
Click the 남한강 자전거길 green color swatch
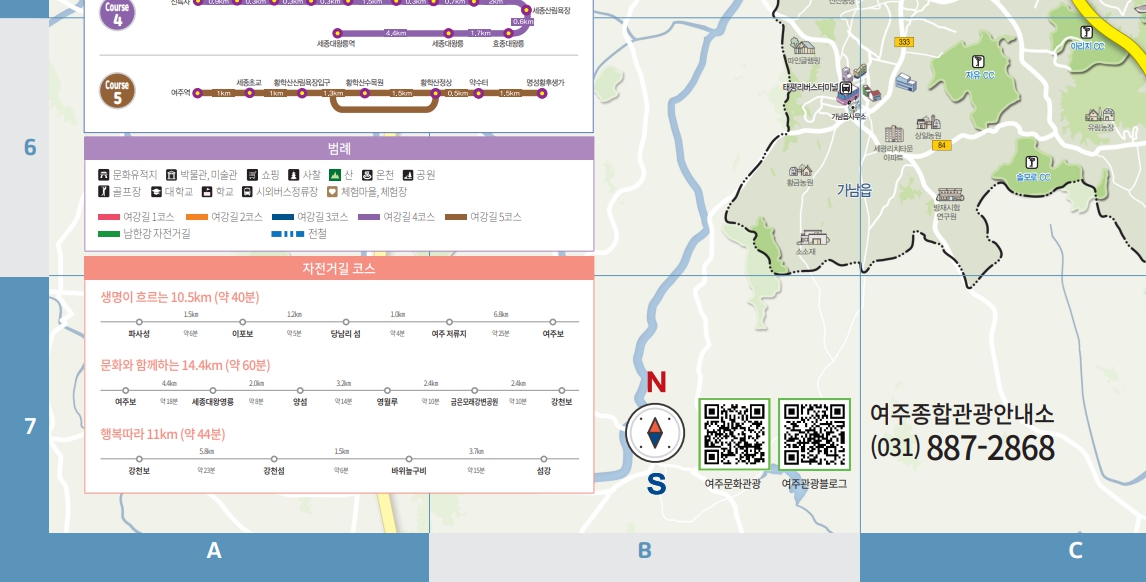(109, 234)
